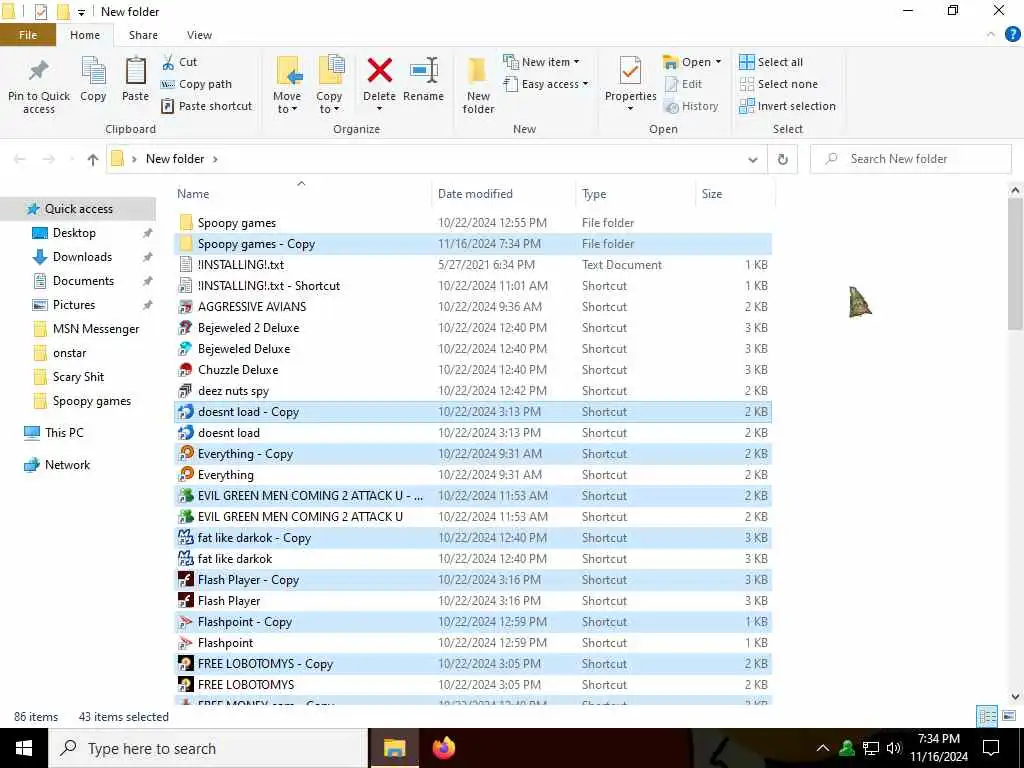Select the !INSTALLING!.txt text document
The image size is (1024, 768).
tap(473, 265)
